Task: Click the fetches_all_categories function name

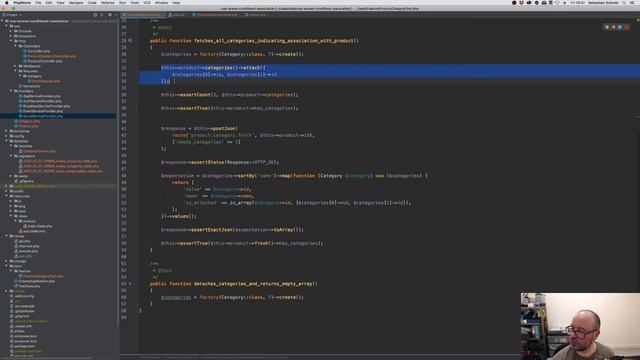Action: 276,40
